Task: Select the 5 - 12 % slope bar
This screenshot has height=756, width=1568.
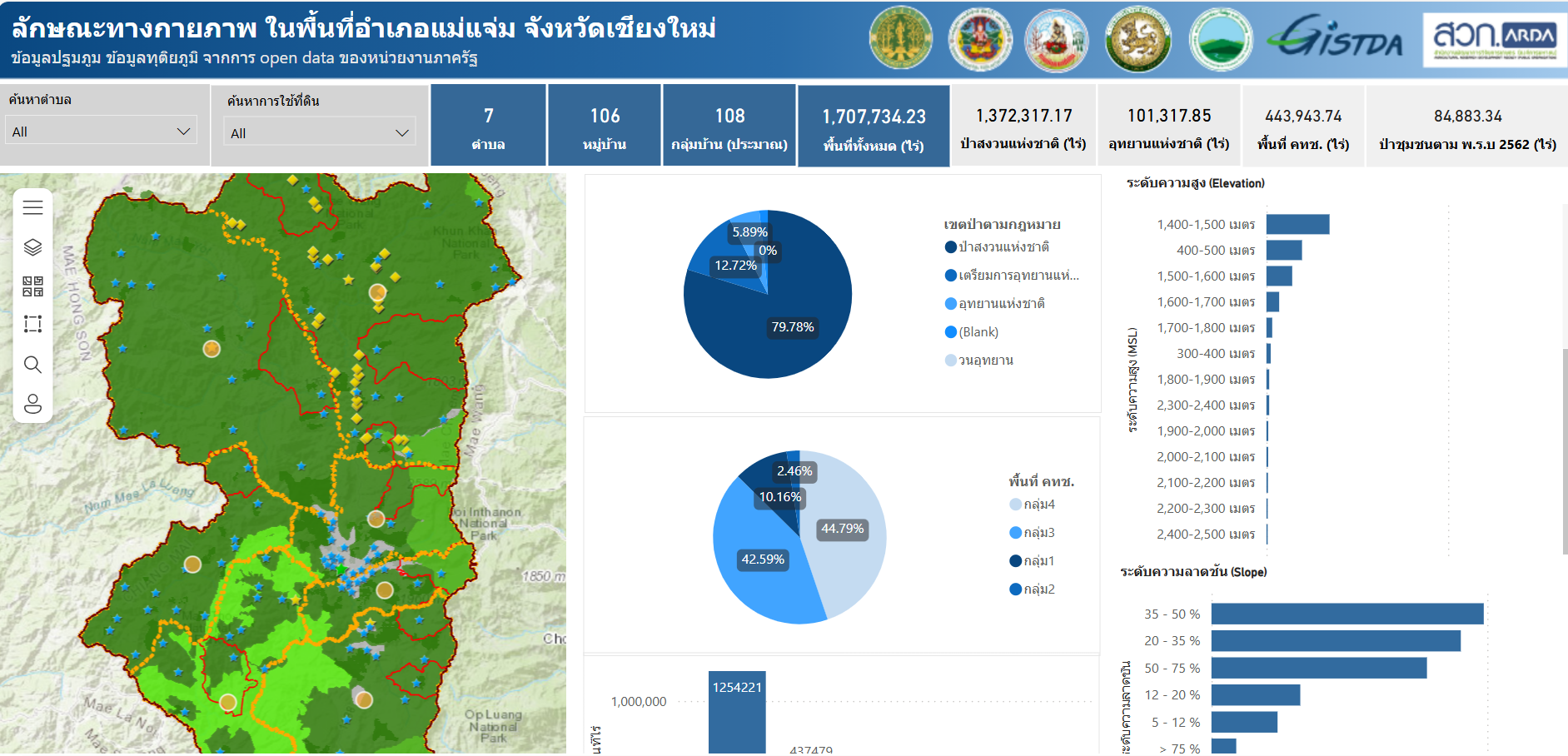Action: [1244, 723]
